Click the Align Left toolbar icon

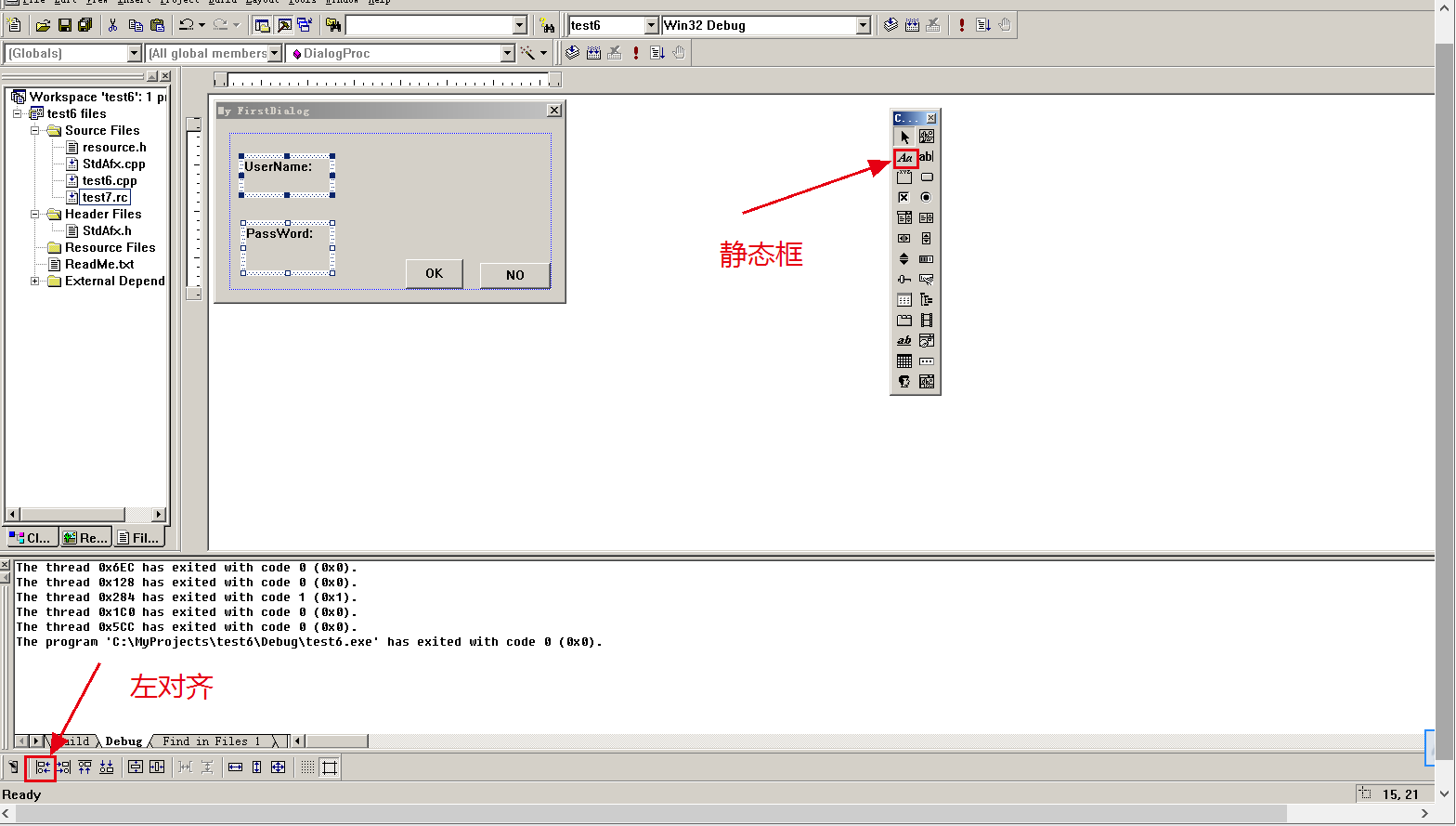42,767
